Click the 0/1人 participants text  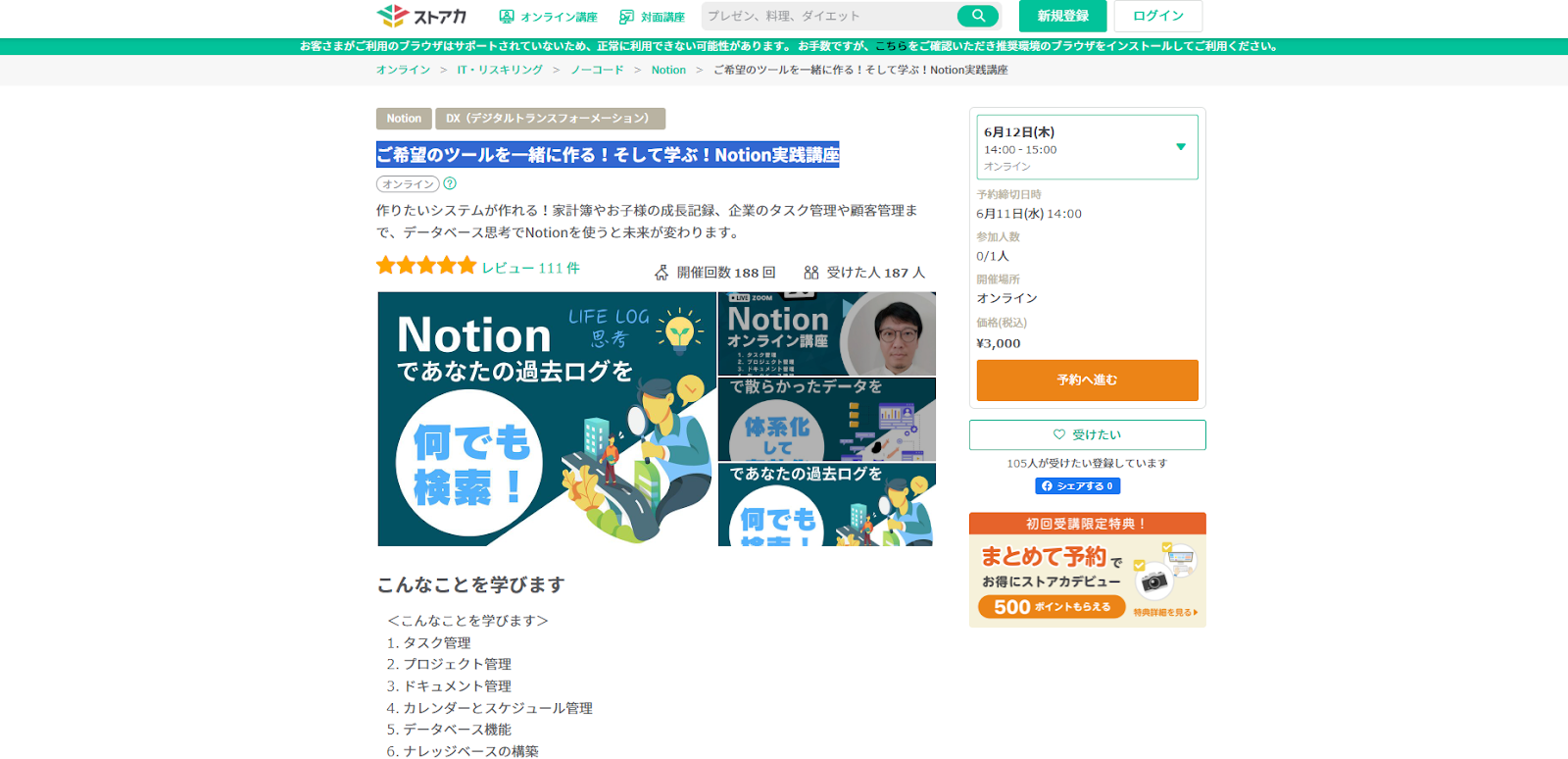(992, 256)
